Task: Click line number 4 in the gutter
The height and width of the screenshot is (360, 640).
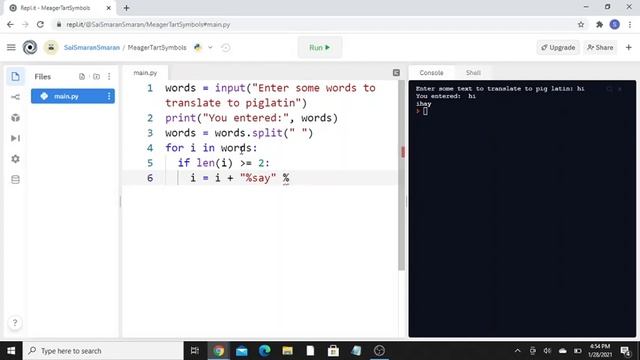Action: (x=150, y=148)
